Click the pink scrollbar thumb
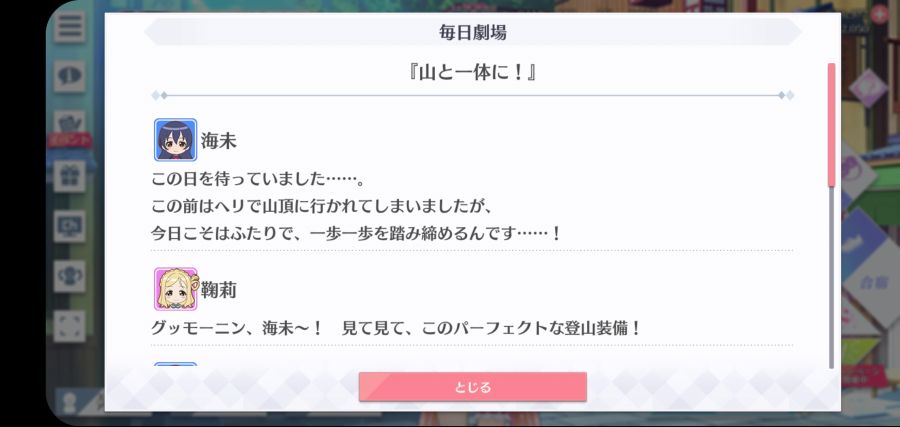 (831, 125)
